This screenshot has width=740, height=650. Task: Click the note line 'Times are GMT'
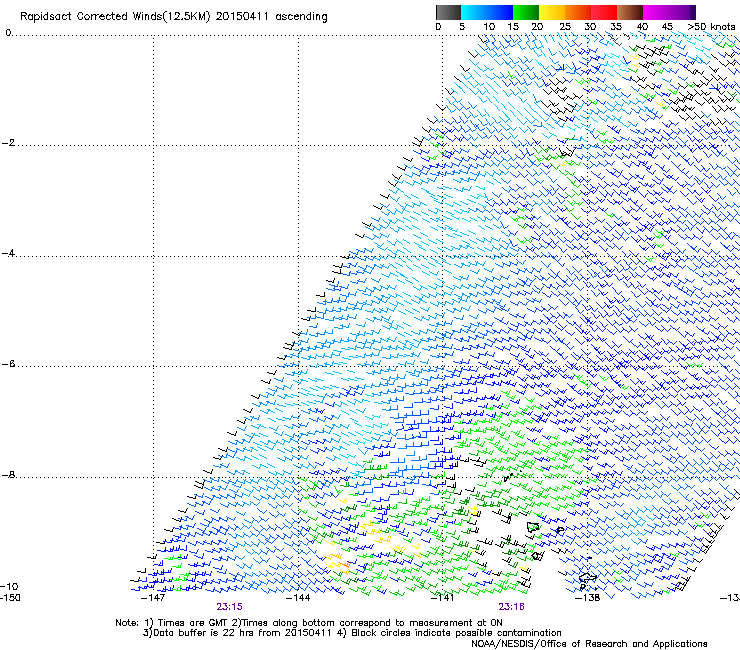pos(193,623)
